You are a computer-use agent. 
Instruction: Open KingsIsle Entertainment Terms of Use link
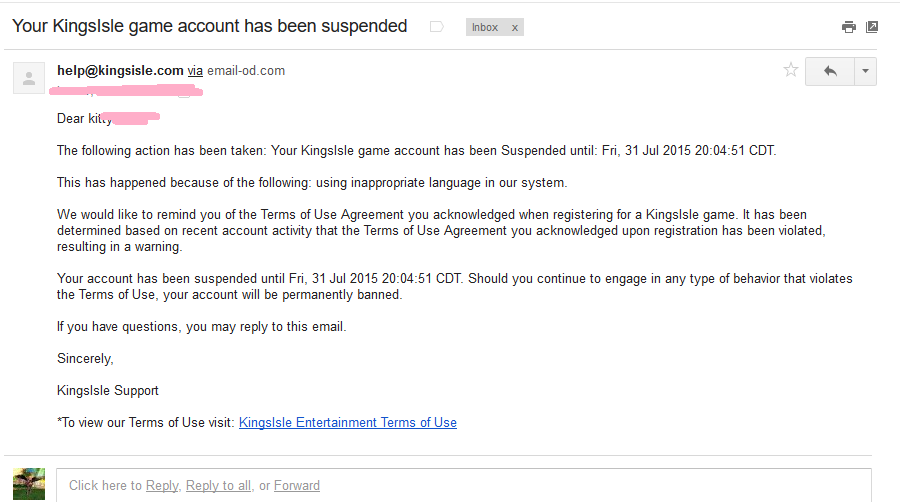(x=348, y=423)
